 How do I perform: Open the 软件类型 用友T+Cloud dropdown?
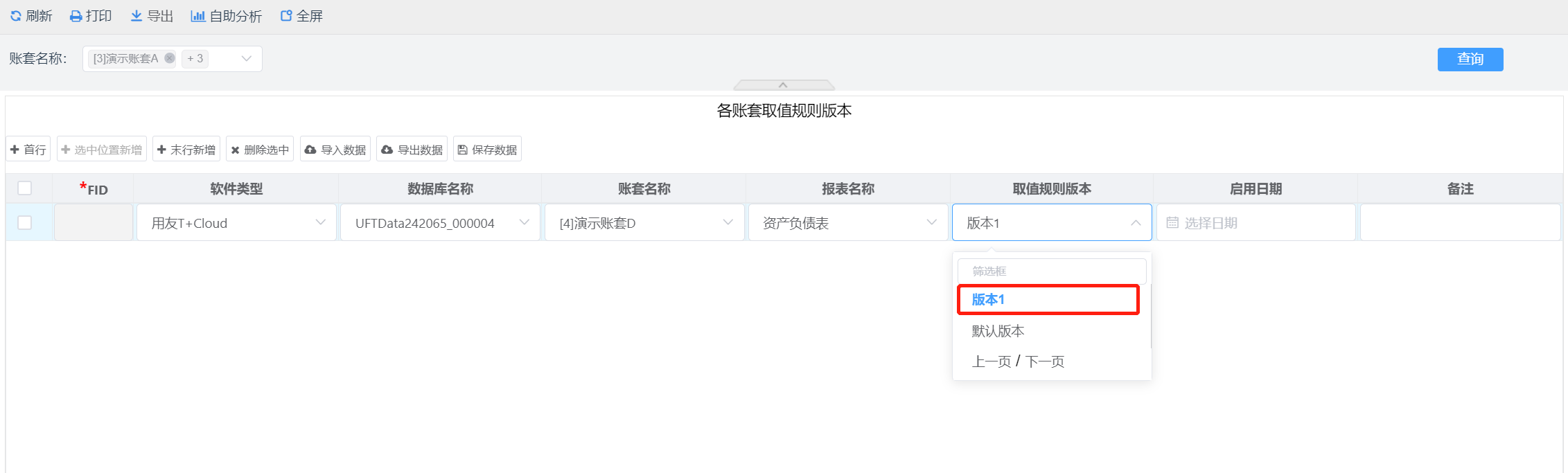(x=236, y=222)
